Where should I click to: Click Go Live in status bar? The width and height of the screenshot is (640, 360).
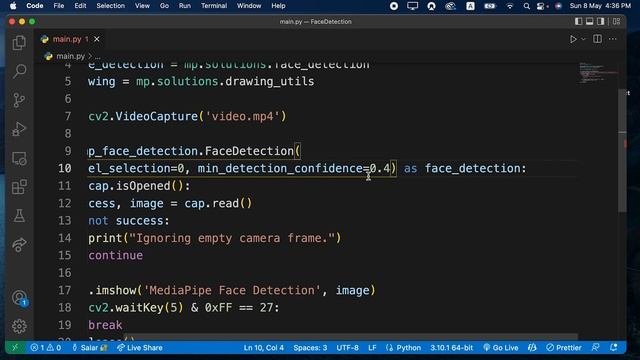(501, 348)
